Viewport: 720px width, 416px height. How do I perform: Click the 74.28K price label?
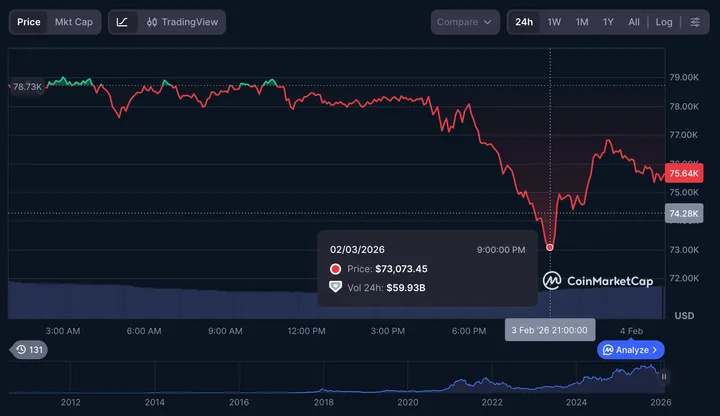click(x=685, y=213)
